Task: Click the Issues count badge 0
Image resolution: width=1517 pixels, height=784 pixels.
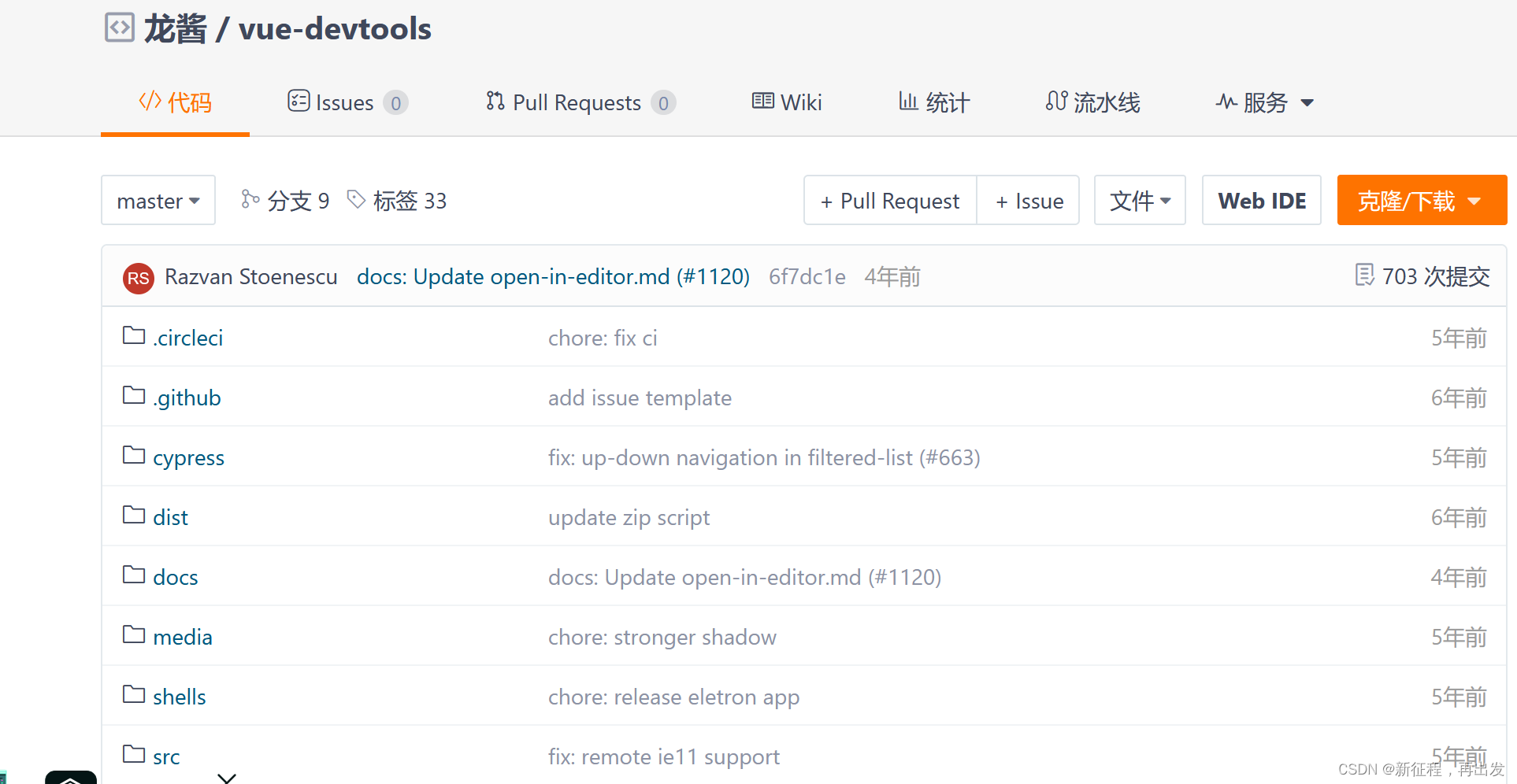Action: (395, 103)
